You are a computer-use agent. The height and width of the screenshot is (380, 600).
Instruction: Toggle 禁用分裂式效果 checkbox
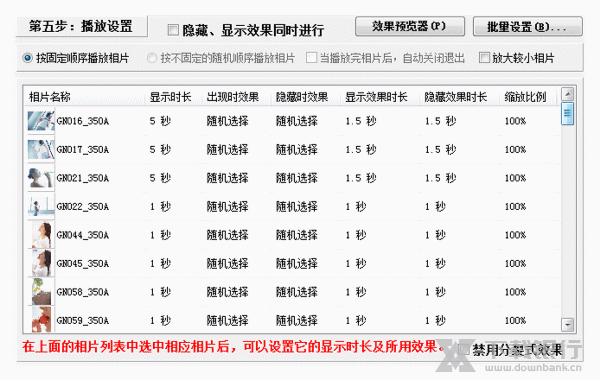click(464, 349)
